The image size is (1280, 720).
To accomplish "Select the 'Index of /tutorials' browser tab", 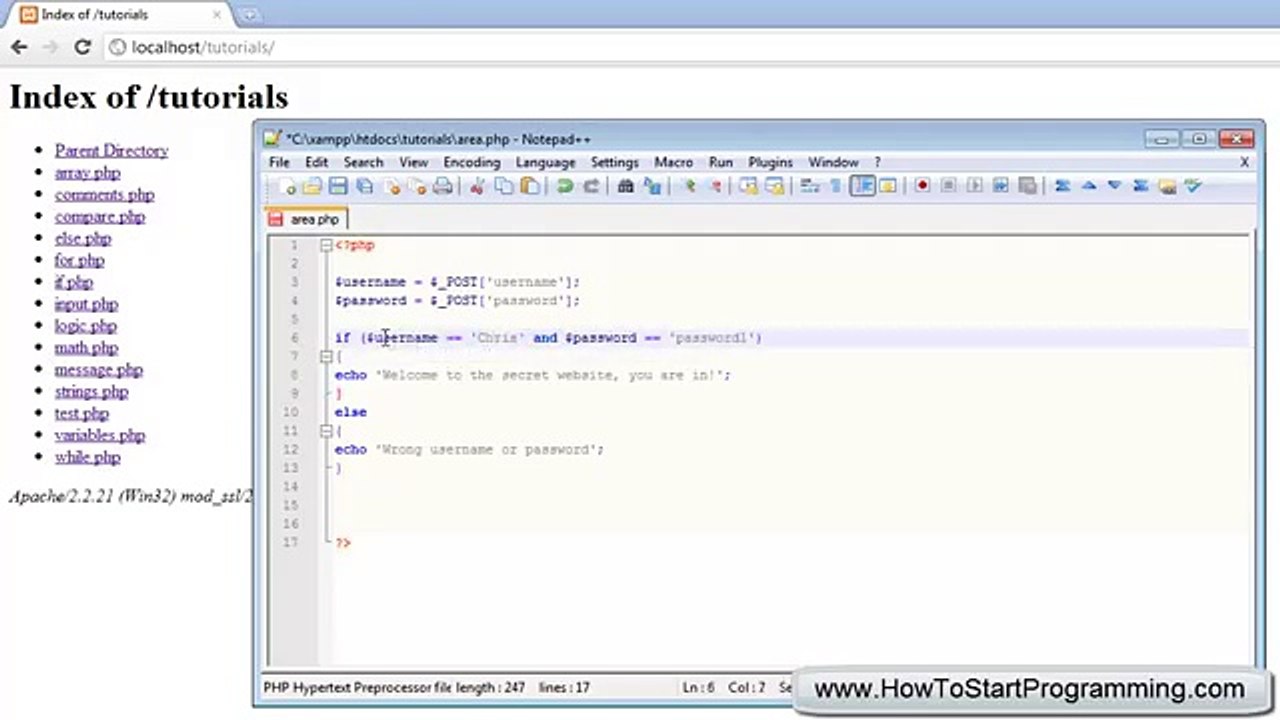I will tap(118, 15).
